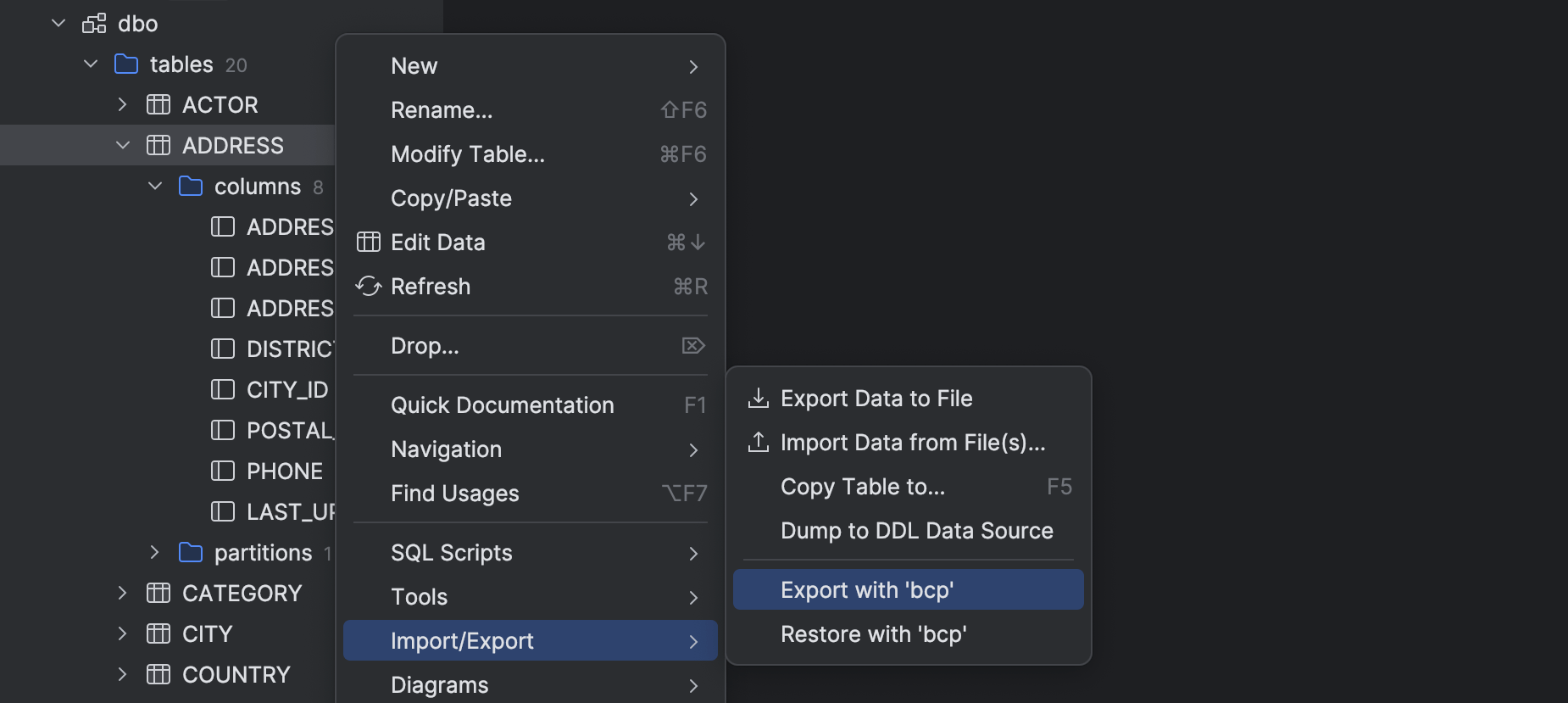Image resolution: width=1568 pixels, height=703 pixels.
Task: Click the COUNTRY table icon
Action: 158,675
